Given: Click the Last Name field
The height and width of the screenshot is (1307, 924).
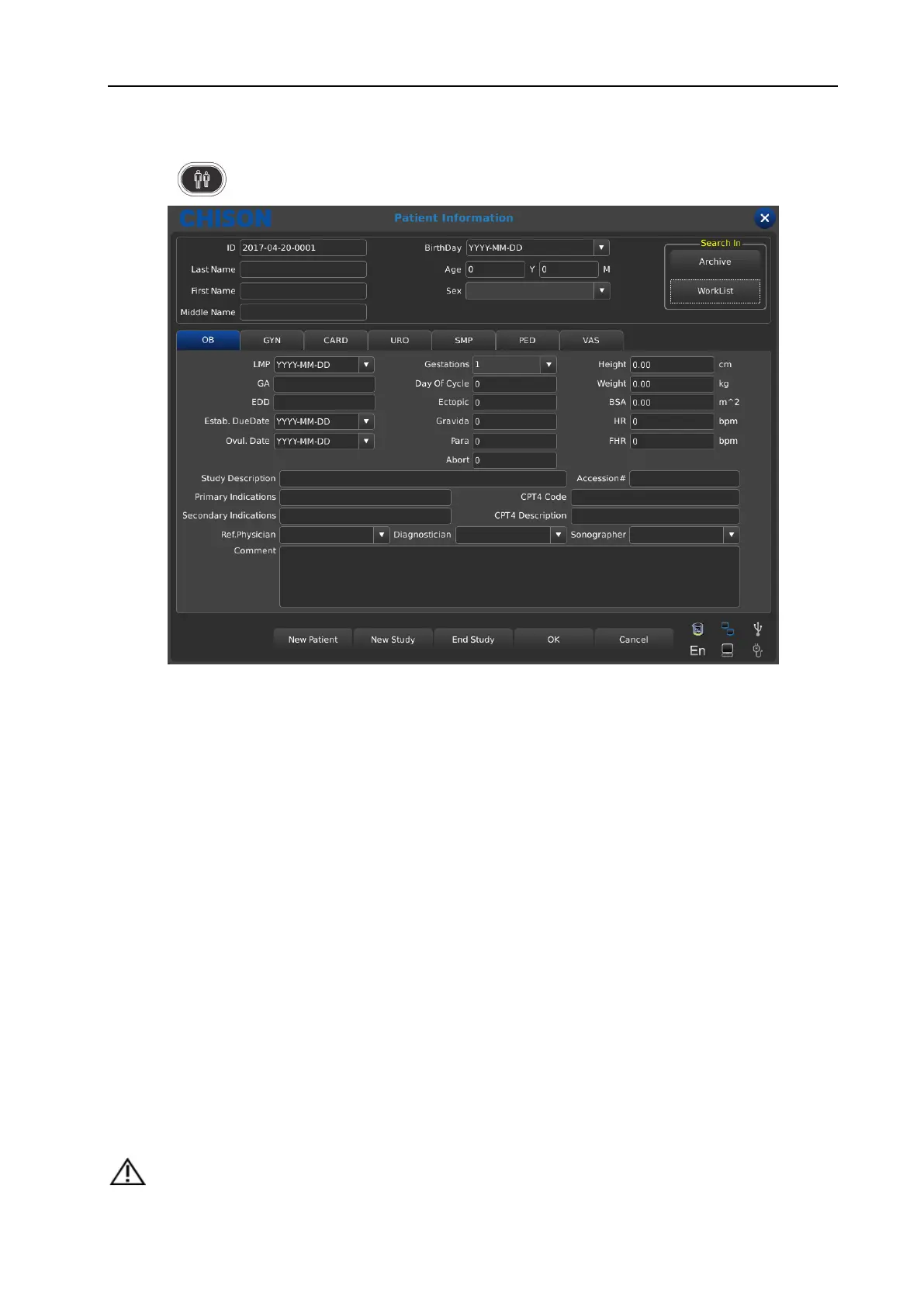Looking at the screenshot, I should pyautogui.click(x=303, y=269).
